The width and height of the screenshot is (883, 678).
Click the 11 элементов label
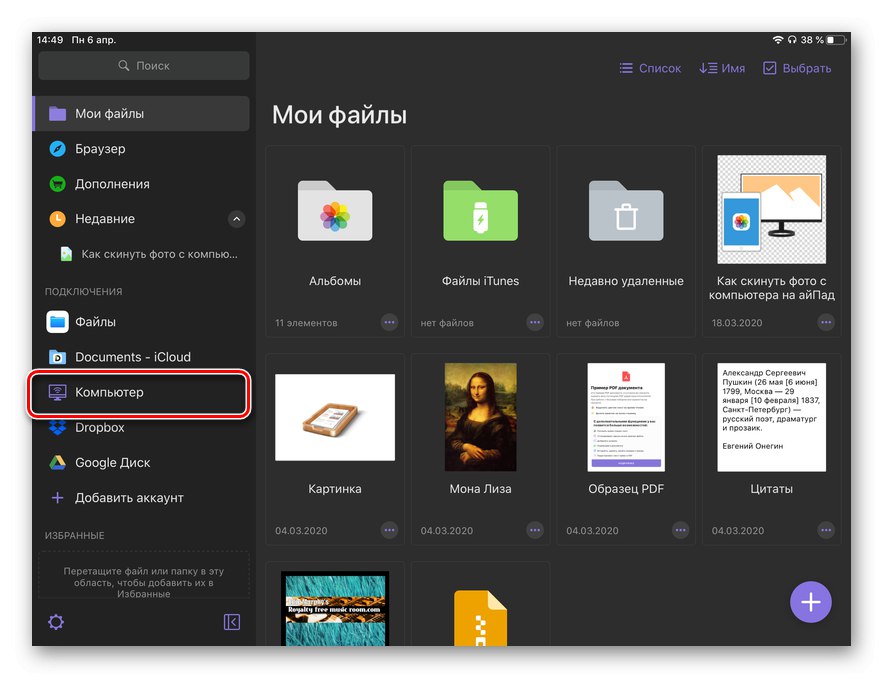coord(306,323)
